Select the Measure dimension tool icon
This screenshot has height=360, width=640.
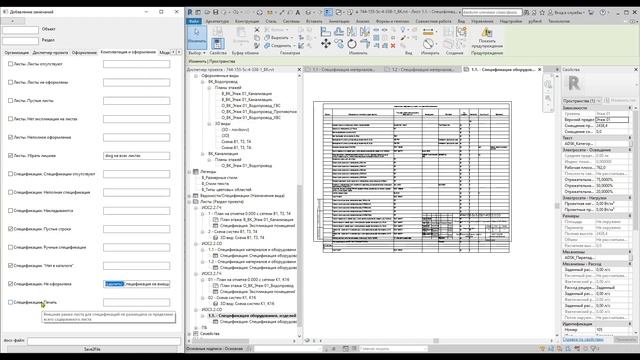point(428,31)
